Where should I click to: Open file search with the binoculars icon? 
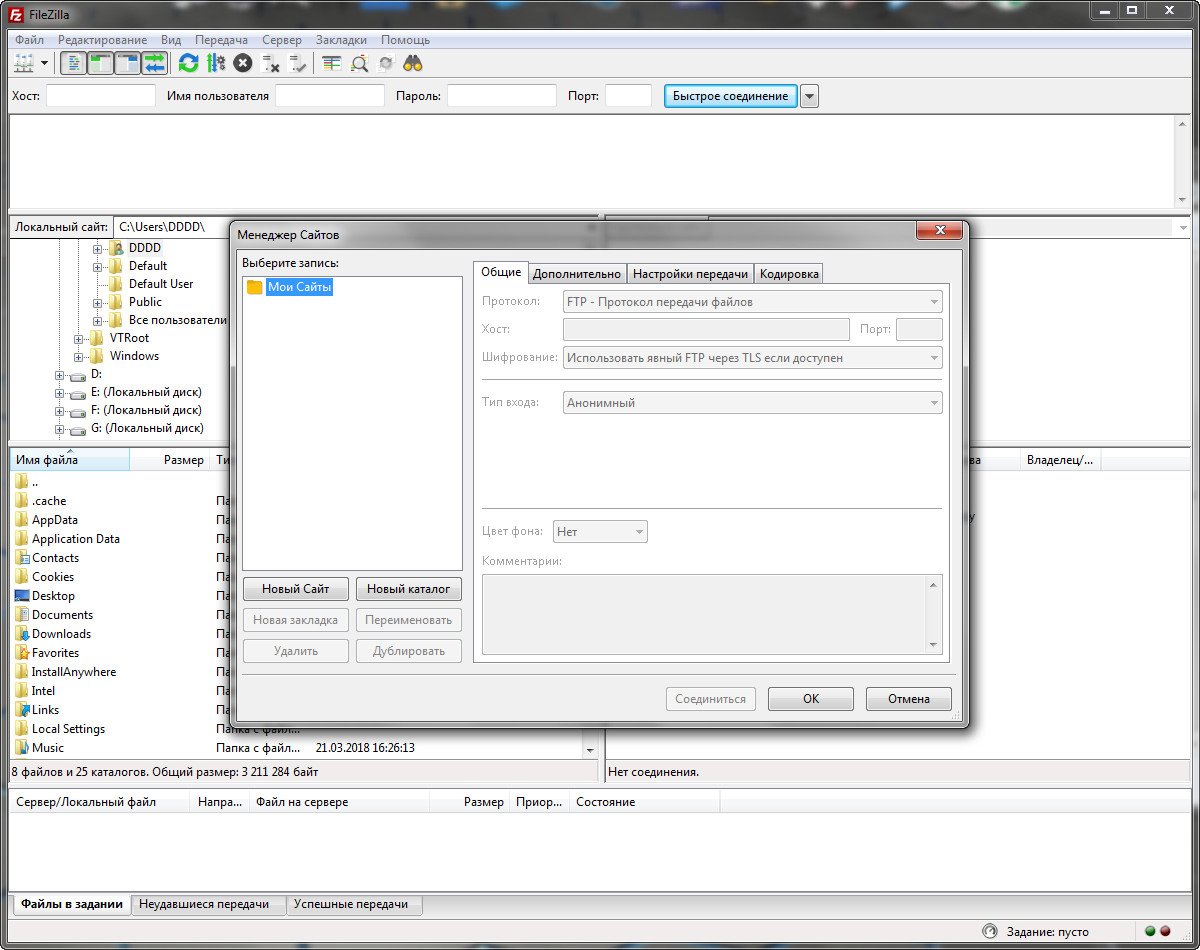pyautogui.click(x=413, y=63)
